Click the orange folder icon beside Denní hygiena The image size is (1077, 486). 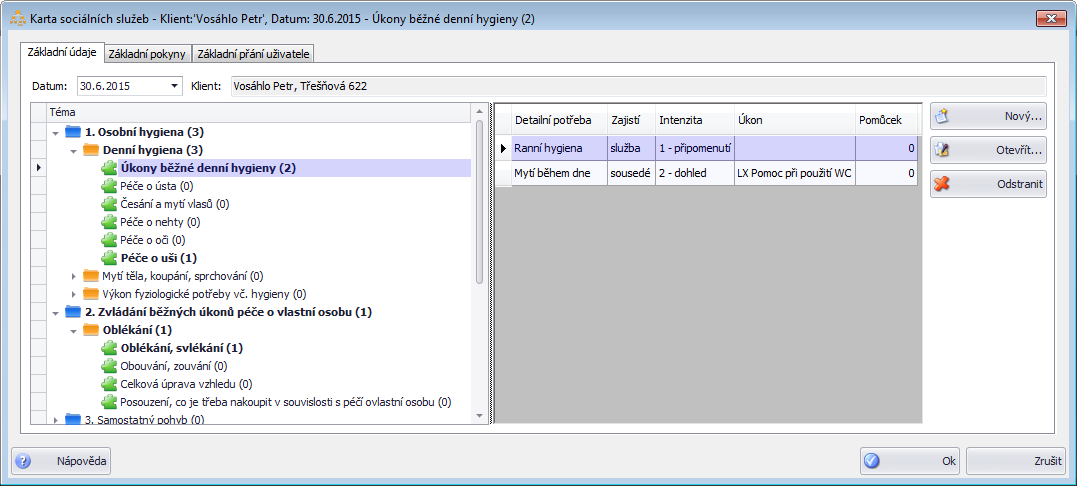point(91,150)
